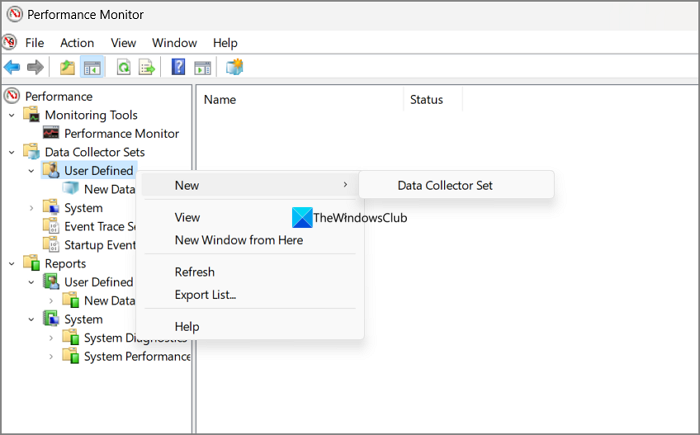Click the System Diagnostics report folder icon
The height and width of the screenshot is (435, 700).
(71, 338)
